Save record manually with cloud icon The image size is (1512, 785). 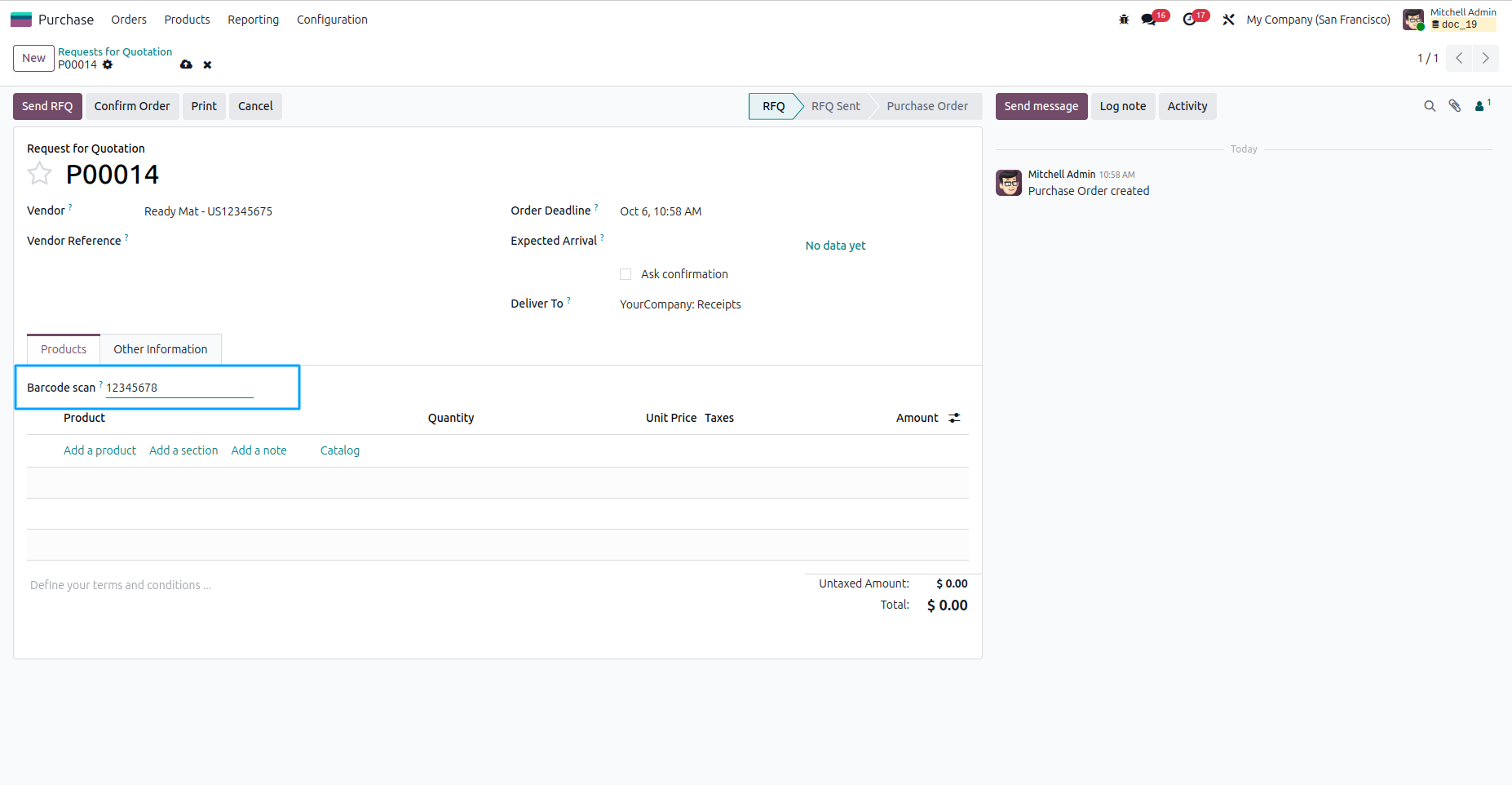[x=186, y=64]
